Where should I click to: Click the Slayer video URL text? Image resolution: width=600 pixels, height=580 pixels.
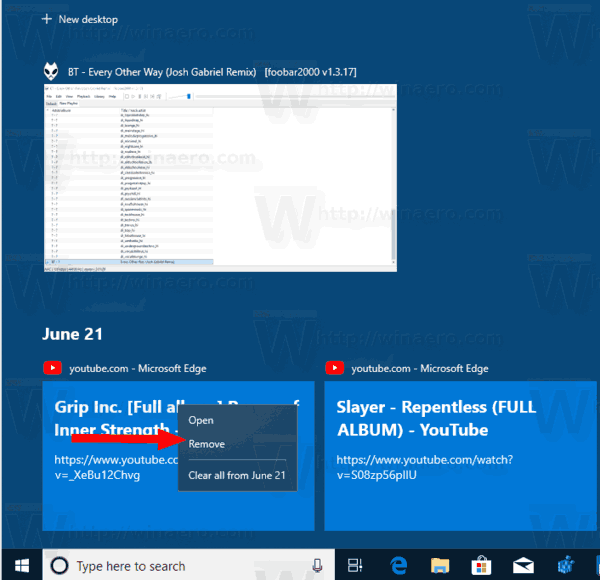point(424,467)
